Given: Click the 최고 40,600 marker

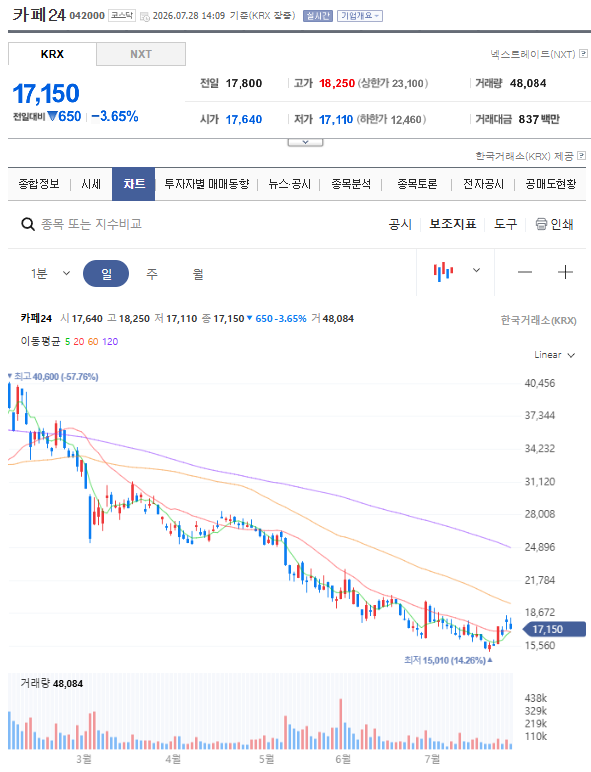Looking at the screenshot, I should pyautogui.click(x=53, y=377).
